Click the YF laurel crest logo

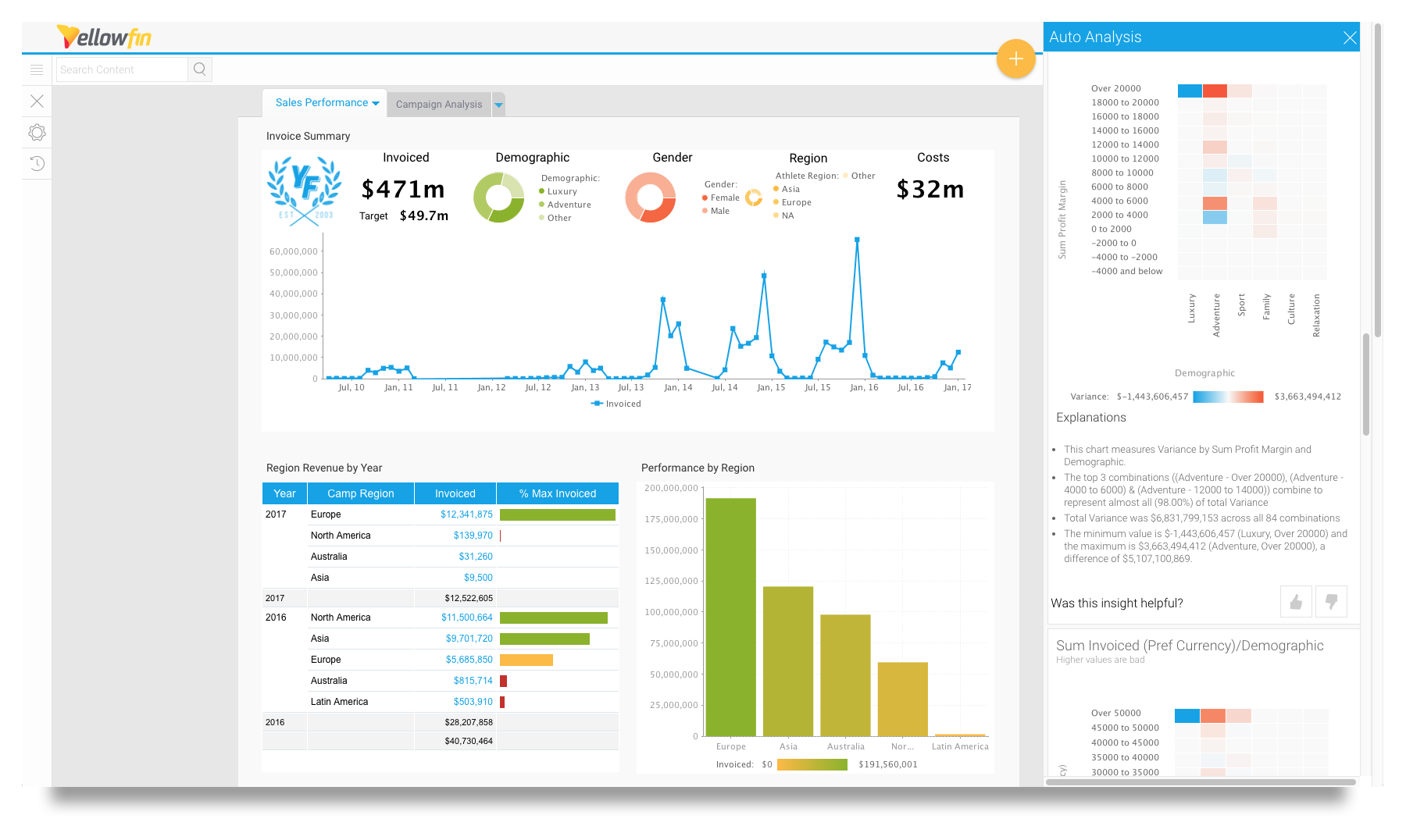tap(304, 191)
